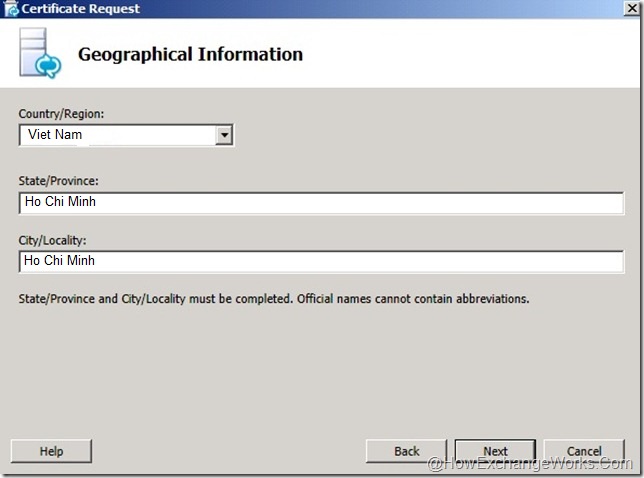Focus the City/Locality text field
Viewport: 644px width, 478px height.
click(320, 261)
